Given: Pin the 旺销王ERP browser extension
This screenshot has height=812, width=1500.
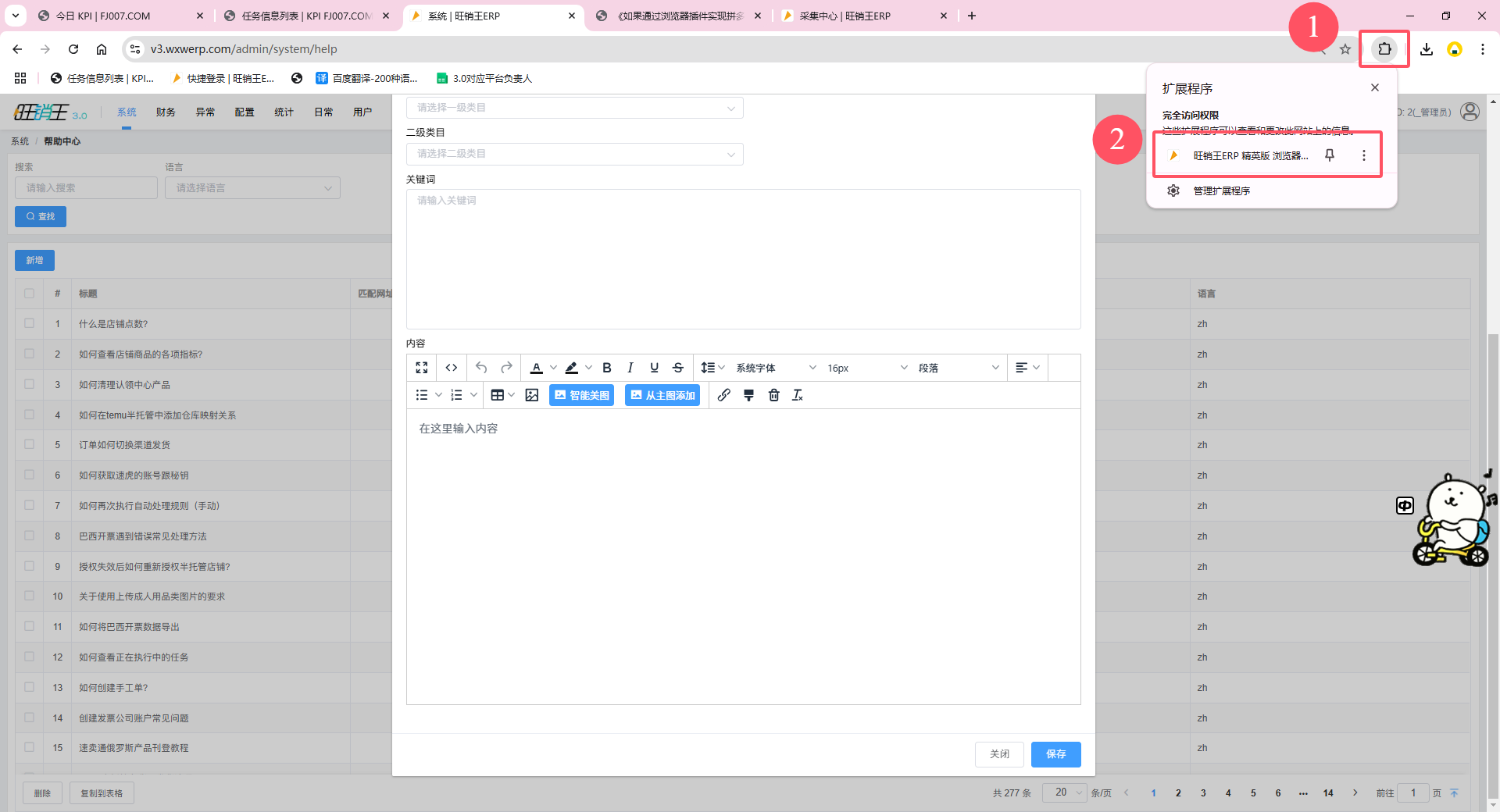Looking at the screenshot, I should [1330, 155].
